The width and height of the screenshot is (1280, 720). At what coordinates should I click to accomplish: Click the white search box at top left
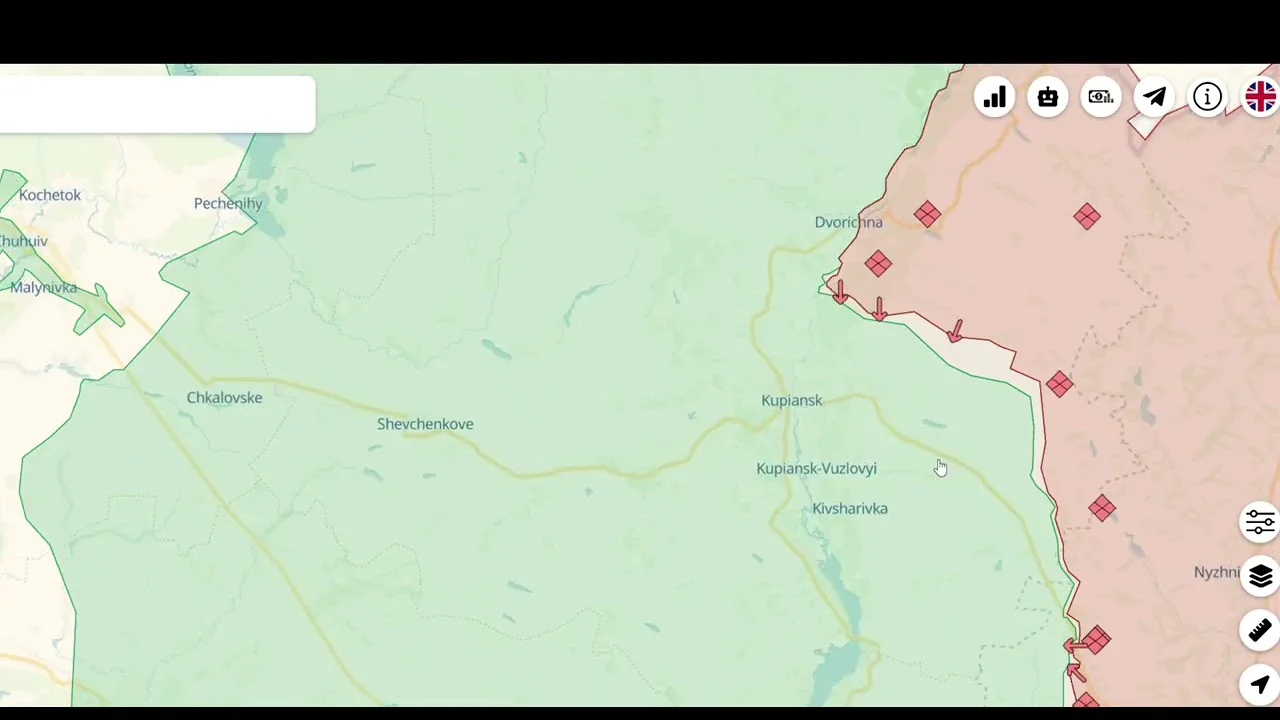(157, 104)
